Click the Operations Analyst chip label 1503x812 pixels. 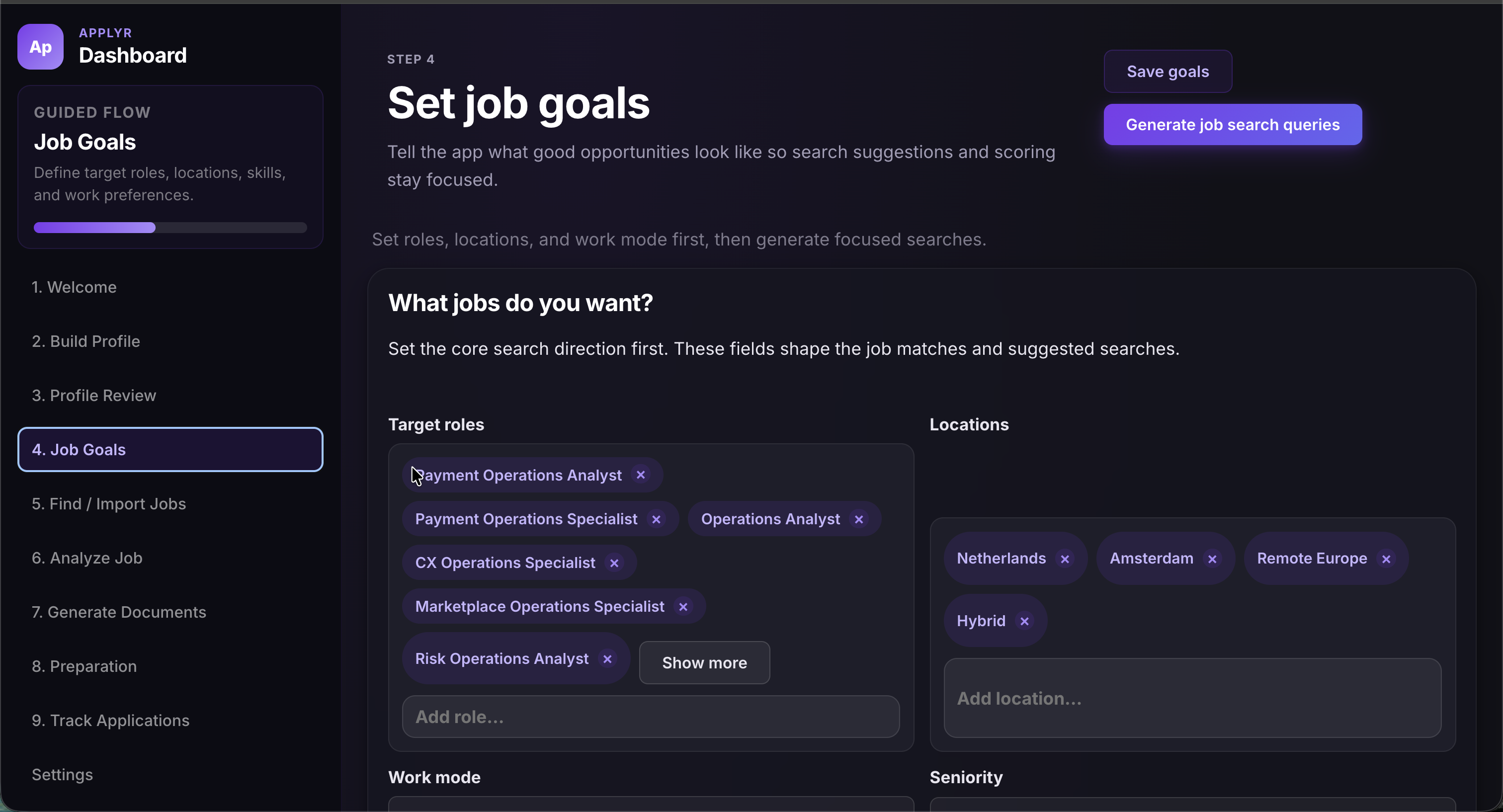[770, 519]
